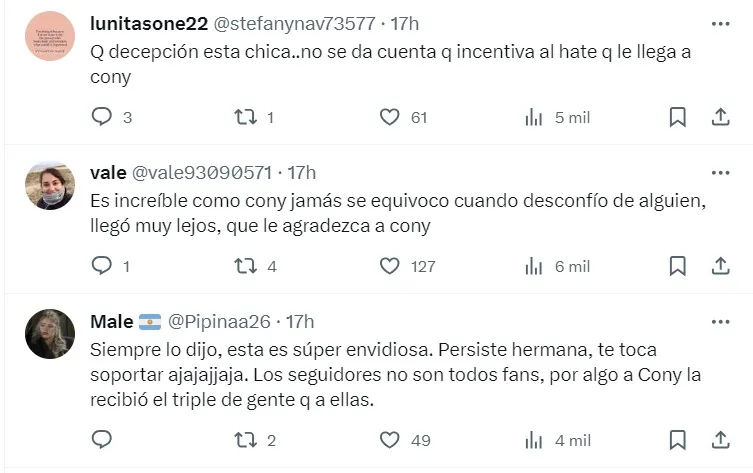Like vale's tweet with 127 likes

click(x=390, y=266)
